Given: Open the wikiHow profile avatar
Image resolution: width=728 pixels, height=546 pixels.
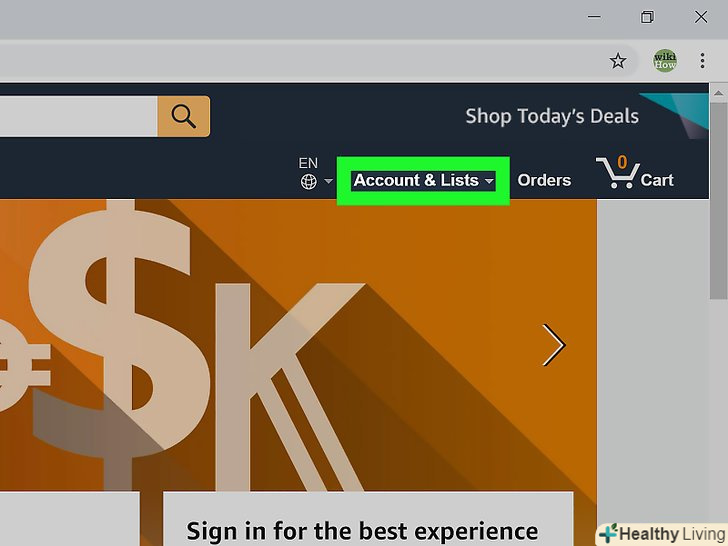Looking at the screenshot, I should click(665, 61).
